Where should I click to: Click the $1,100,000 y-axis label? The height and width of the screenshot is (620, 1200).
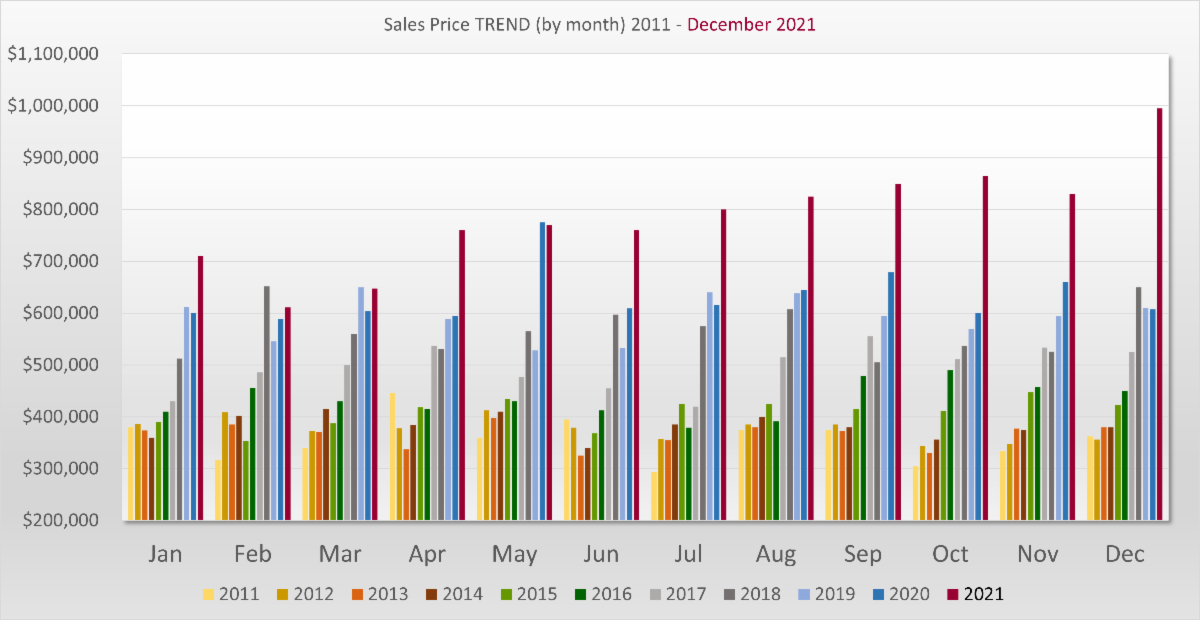pyautogui.click(x=51, y=54)
